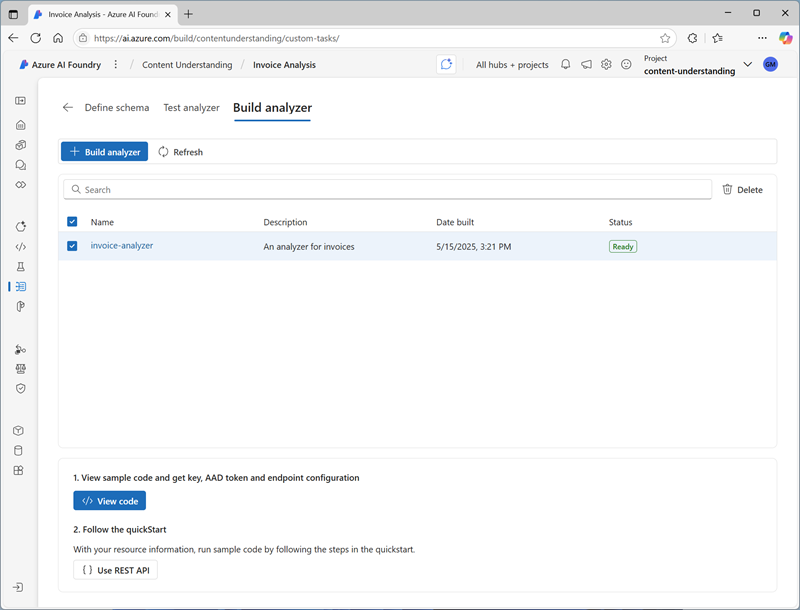This screenshot has width=800, height=610.
Task: Open the Tracing icon in sidebar
Action: [x=20, y=349]
